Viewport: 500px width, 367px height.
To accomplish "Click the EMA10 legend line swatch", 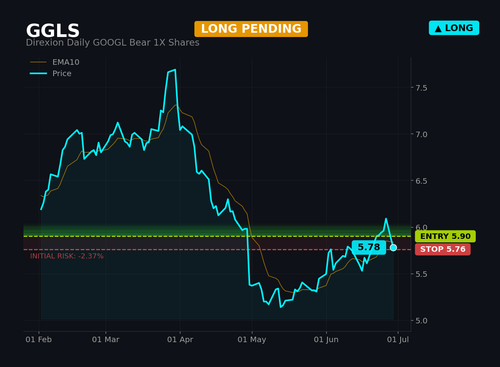I will 38,62.
